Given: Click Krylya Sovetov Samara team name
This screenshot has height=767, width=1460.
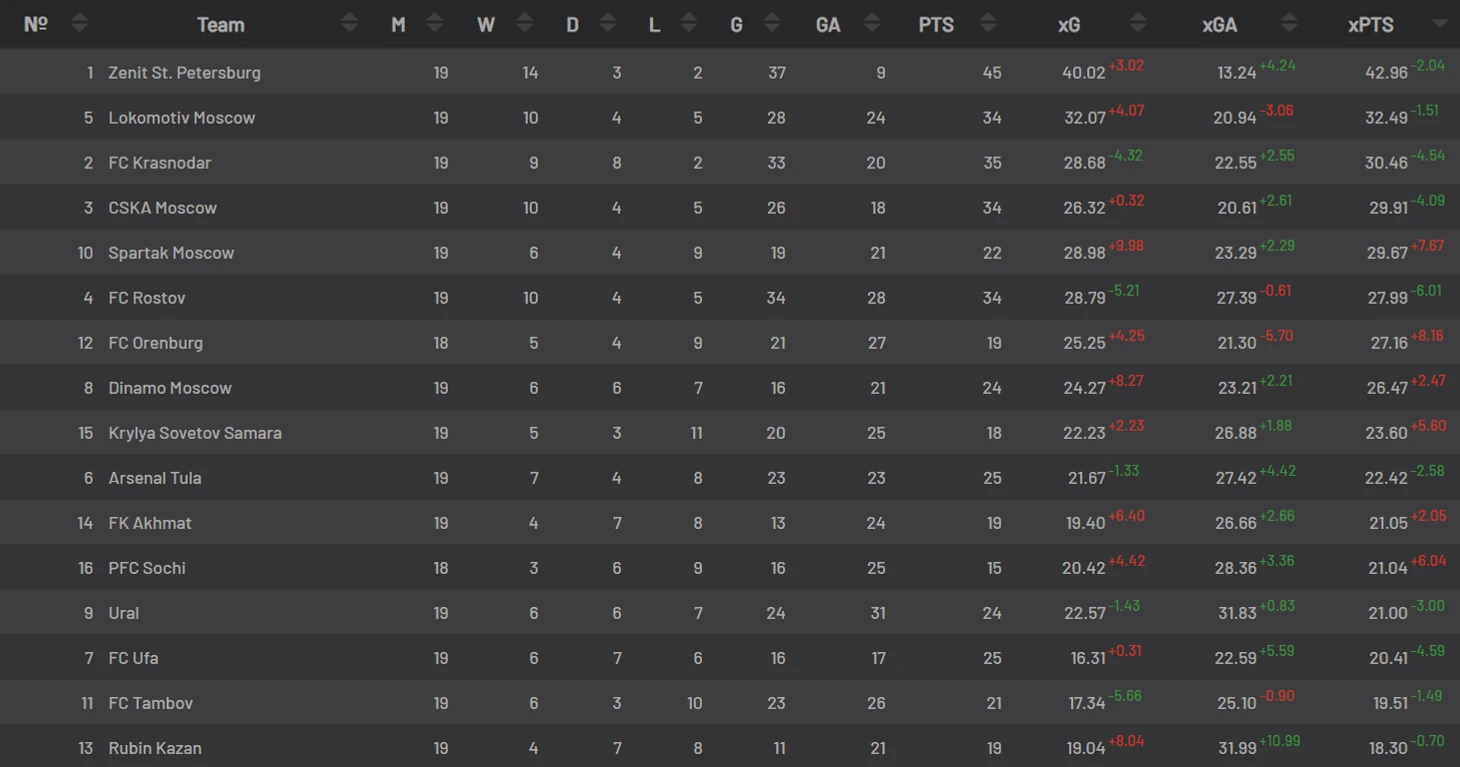Looking at the screenshot, I should tap(195, 433).
